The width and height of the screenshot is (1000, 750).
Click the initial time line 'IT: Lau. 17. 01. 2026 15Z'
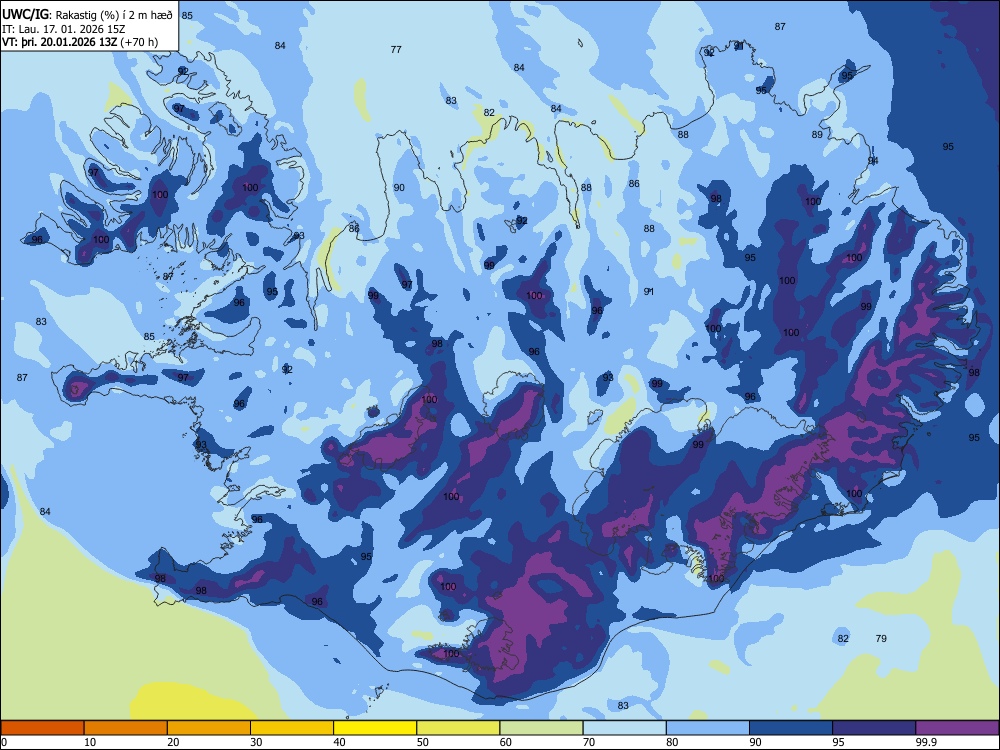[x=64, y=29]
